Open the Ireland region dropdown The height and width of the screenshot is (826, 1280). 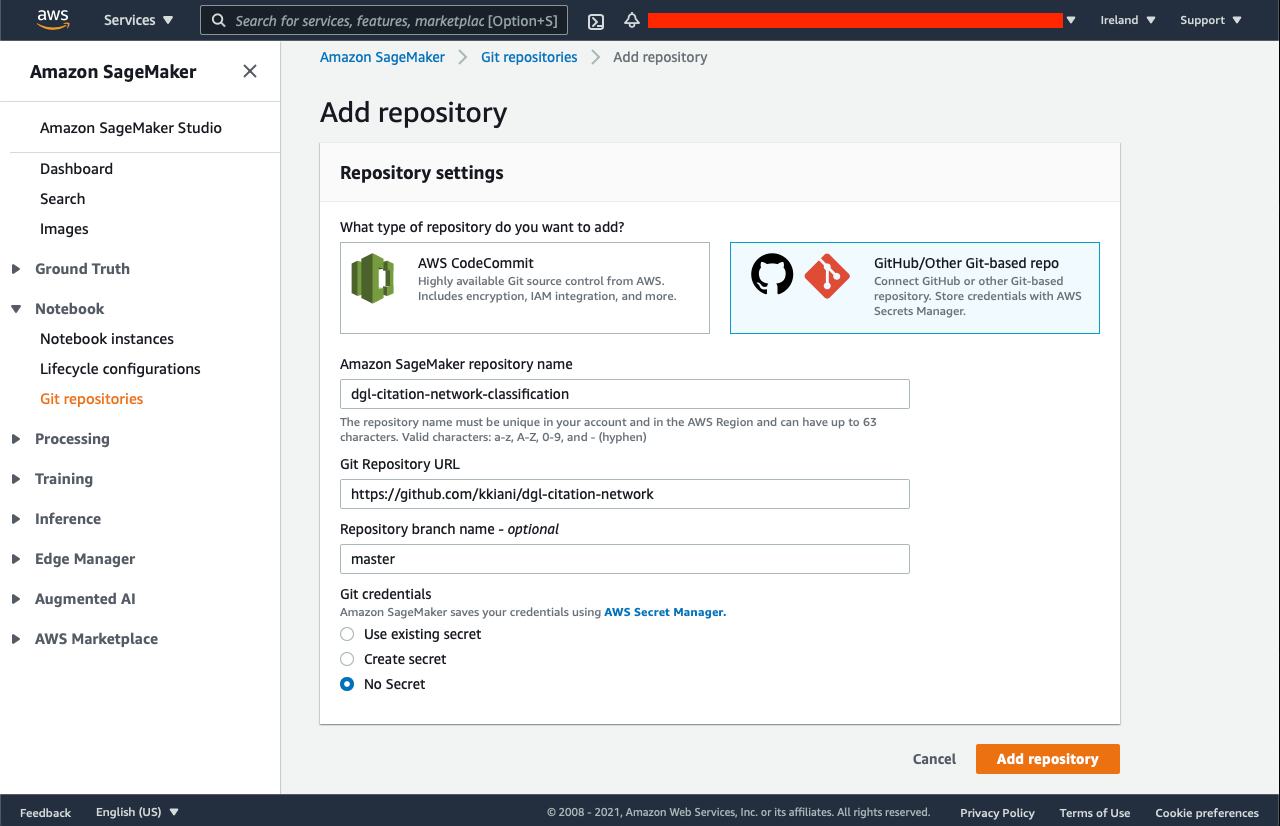coord(1128,20)
